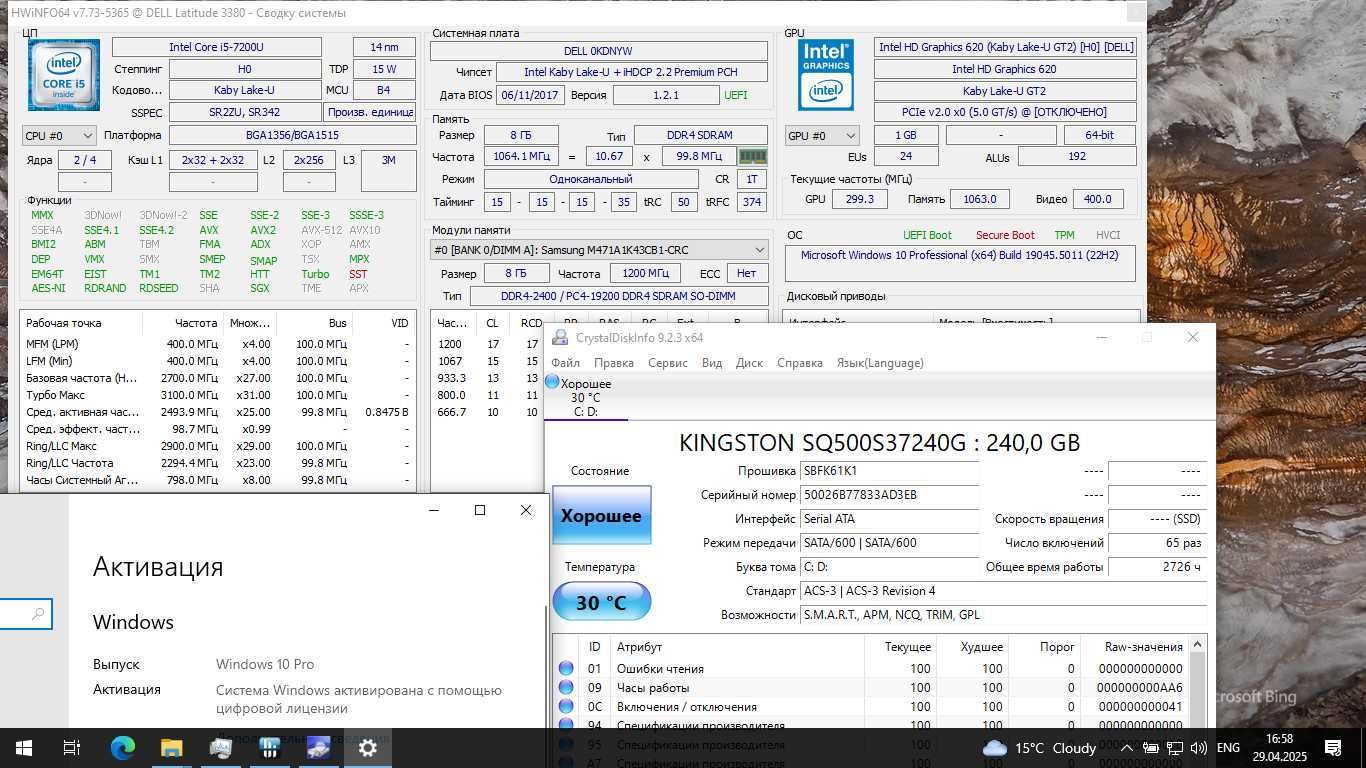Expand hidden system tray icons chevron
The height and width of the screenshot is (768, 1366).
point(1127,748)
